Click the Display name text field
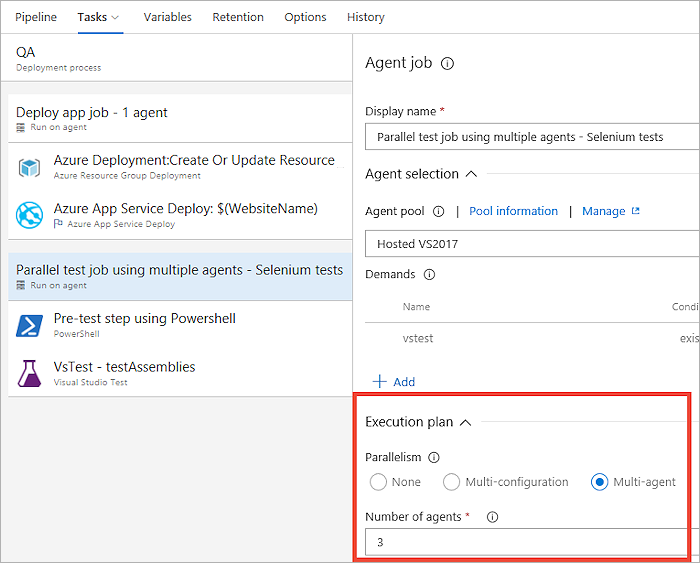 532,137
